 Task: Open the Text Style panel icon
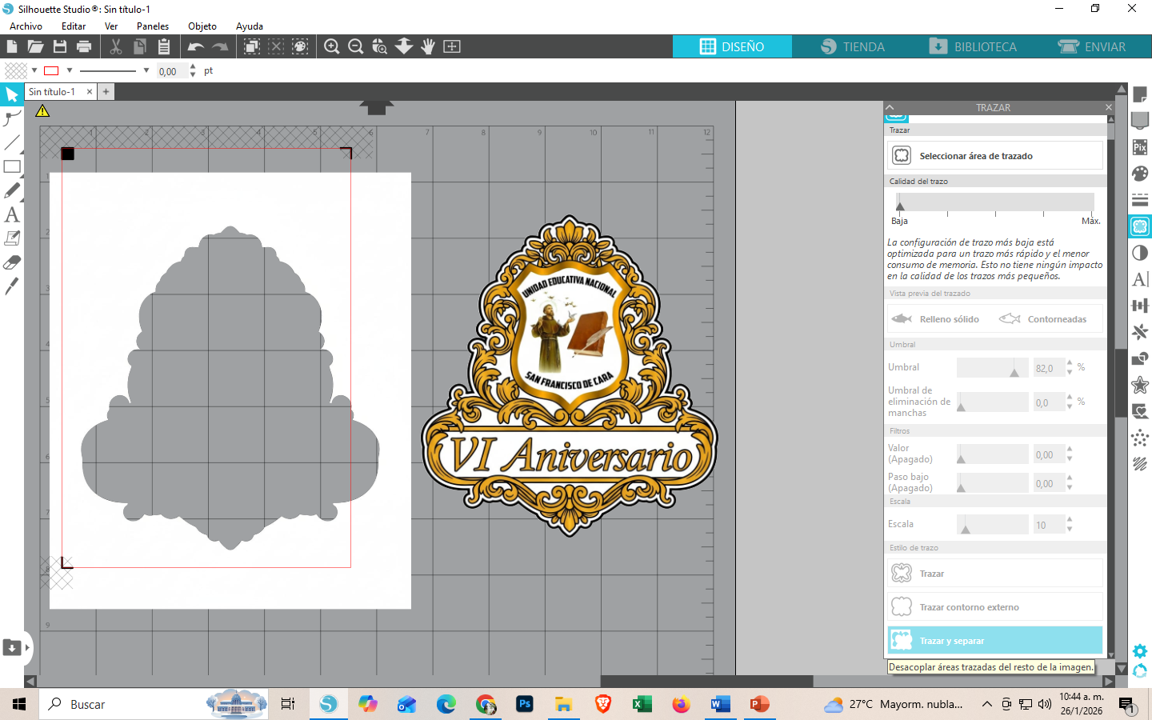point(1140,279)
